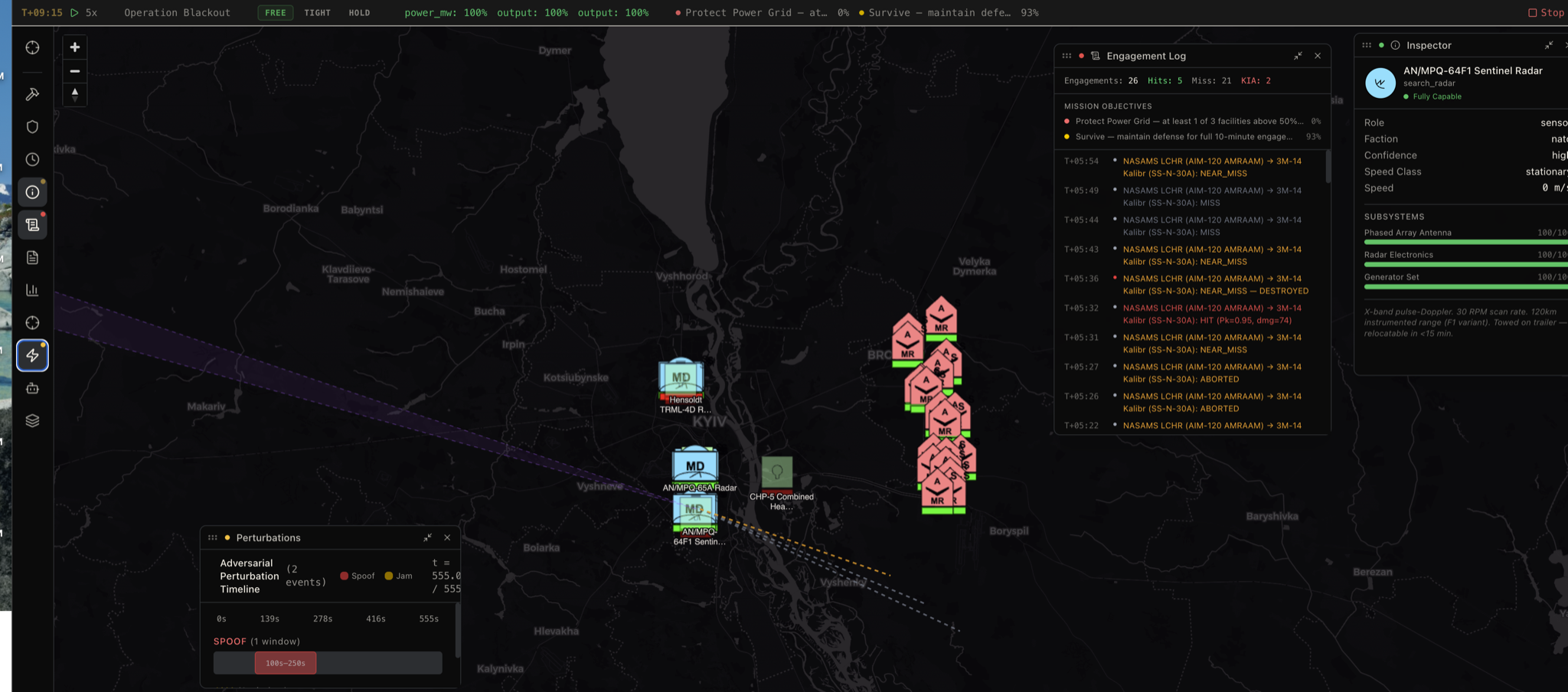Select the hammer build tool in sidebar
The width and height of the screenshot is (1568, 692).
point(32,94)
